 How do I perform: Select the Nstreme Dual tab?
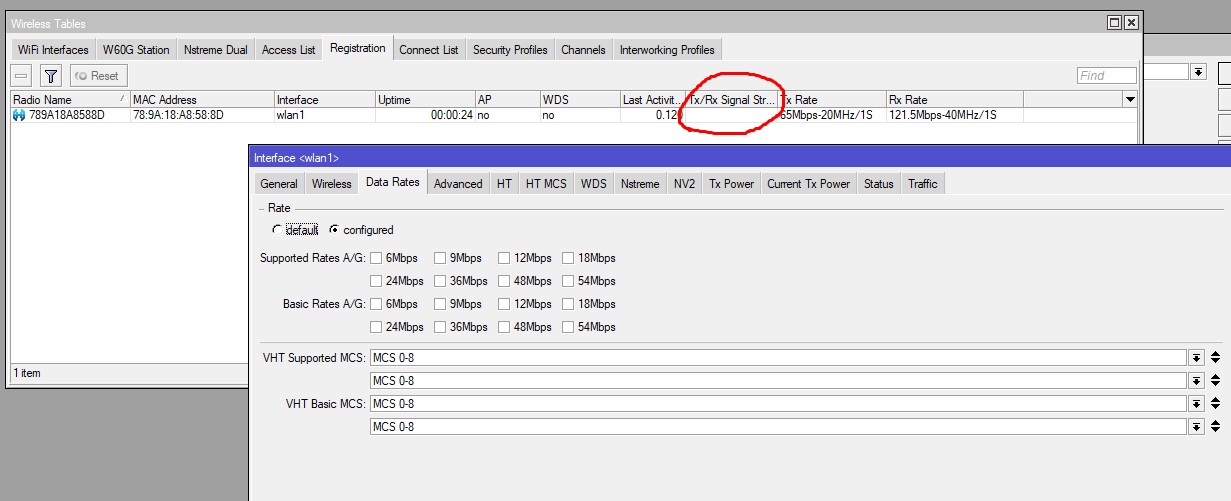[x=216, y=49]
